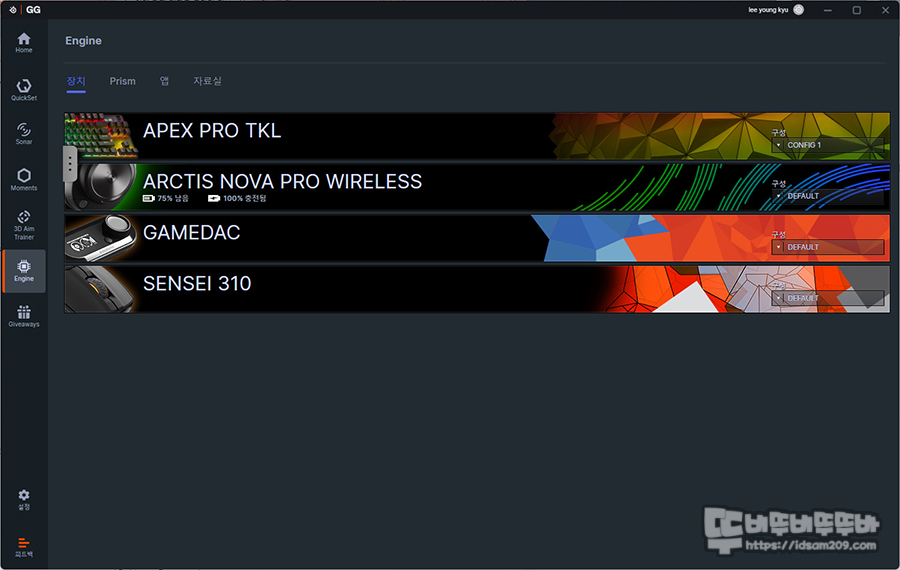
Task: Switch to the Prism tab
Action: pyautogui.click(x=122, y=82)
